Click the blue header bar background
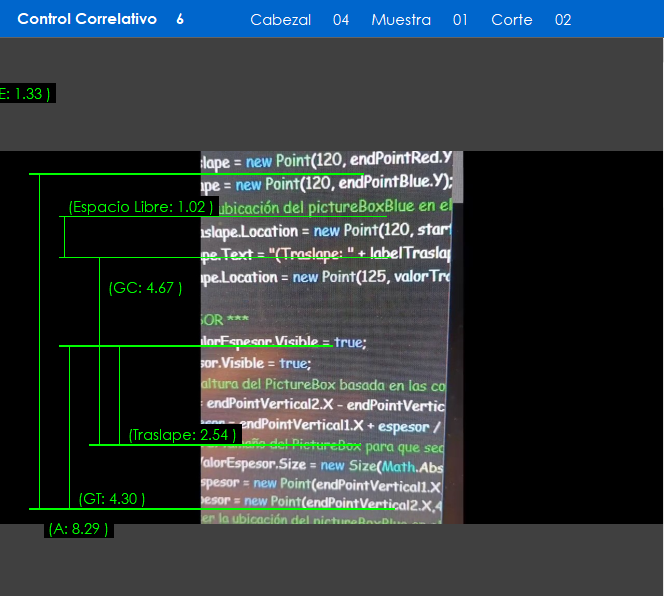Image resolution: width=664 pixels, height=596 pixels. pos(620,19)
